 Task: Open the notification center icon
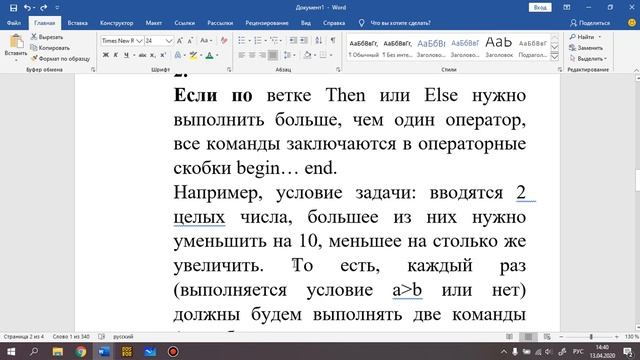pyautogui.click(x=628, y=351)
